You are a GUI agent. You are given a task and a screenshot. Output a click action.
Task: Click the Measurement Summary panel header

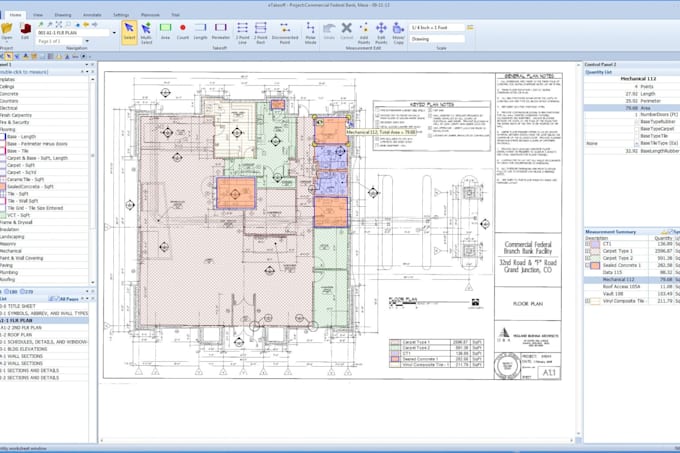pyautogui.click(x=631, y=232)
